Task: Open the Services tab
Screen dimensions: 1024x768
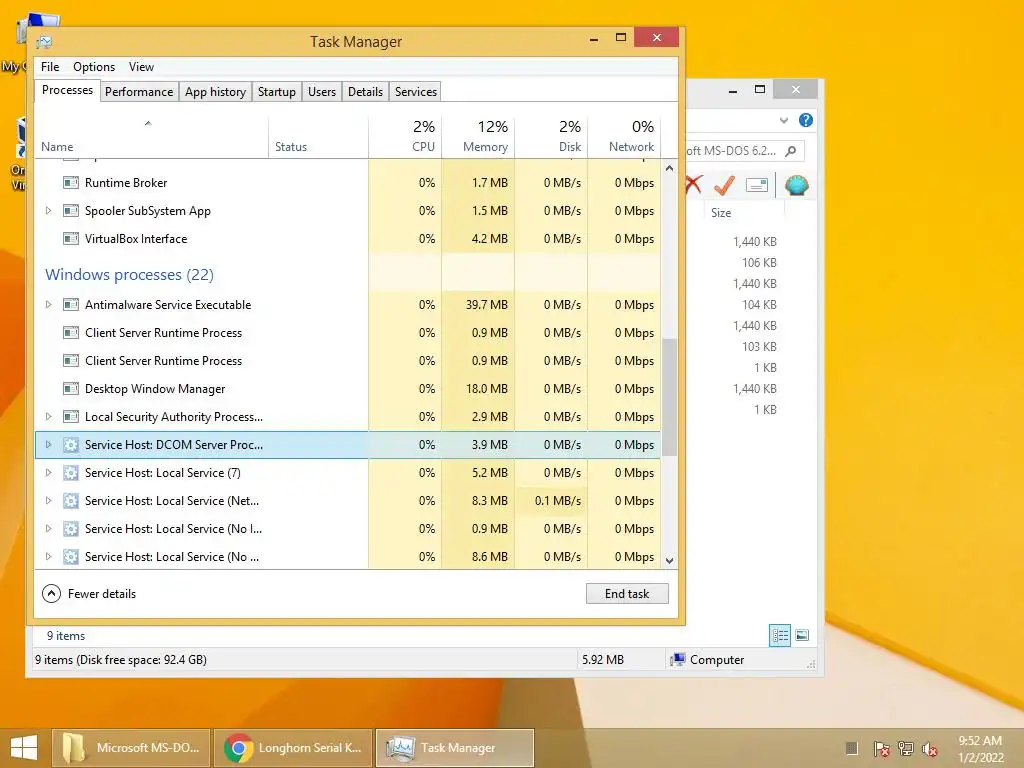Action: click(416, 92)
